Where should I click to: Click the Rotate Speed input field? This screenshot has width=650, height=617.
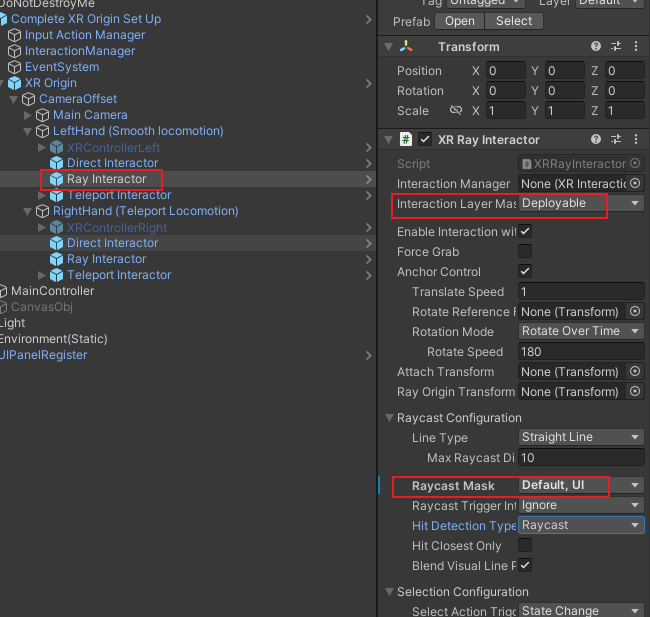580,352
